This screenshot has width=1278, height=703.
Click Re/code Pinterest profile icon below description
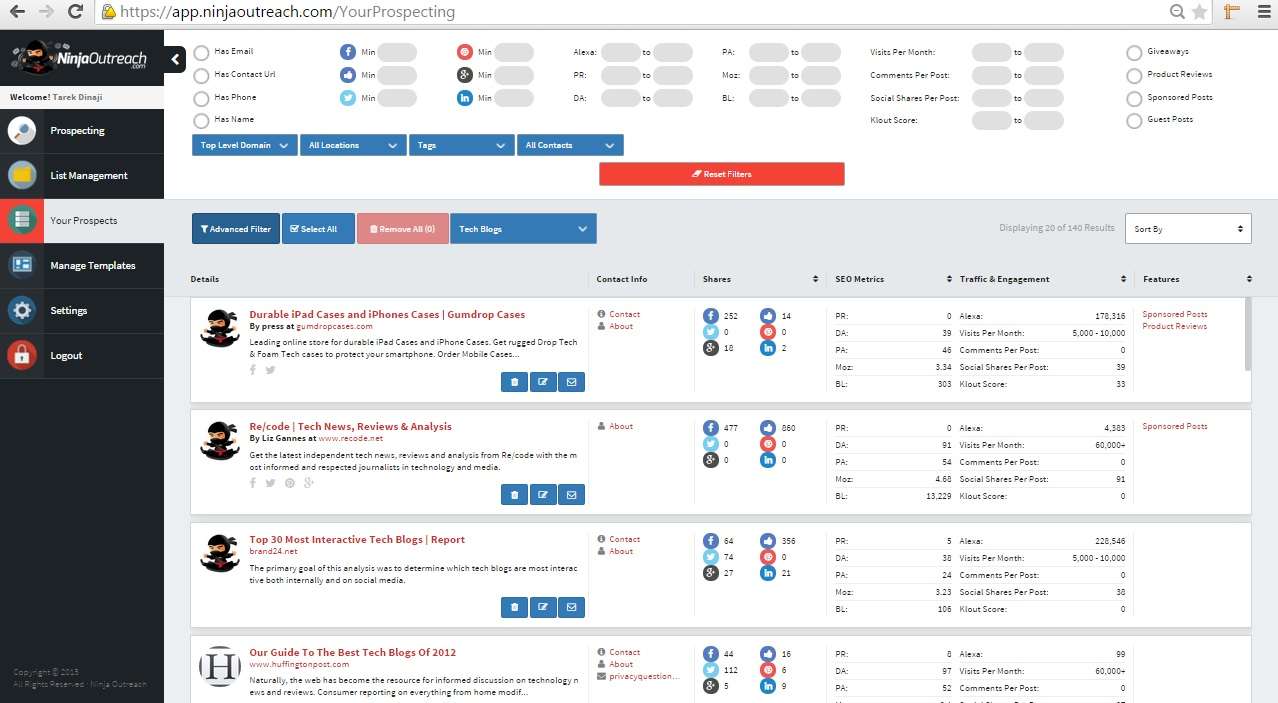(x=290, y=483)
